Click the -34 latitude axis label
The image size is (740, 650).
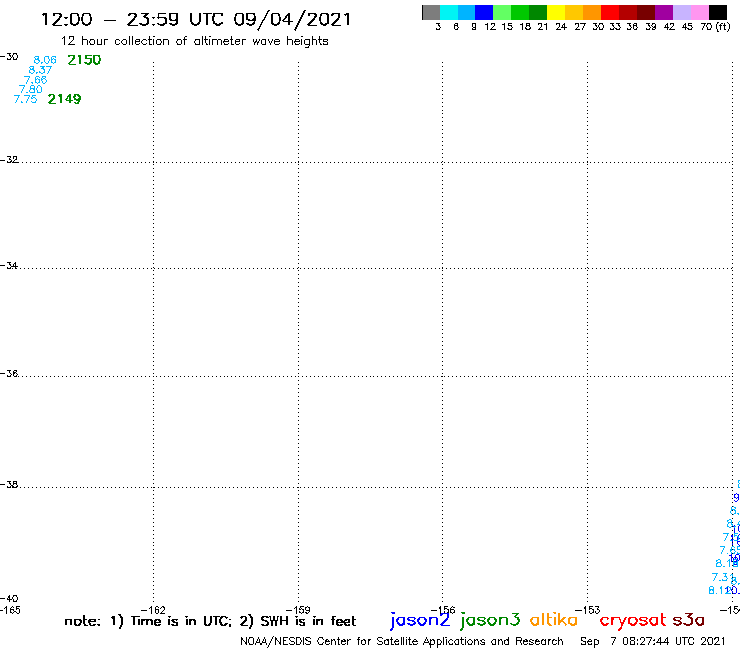[x=9, y=265]
